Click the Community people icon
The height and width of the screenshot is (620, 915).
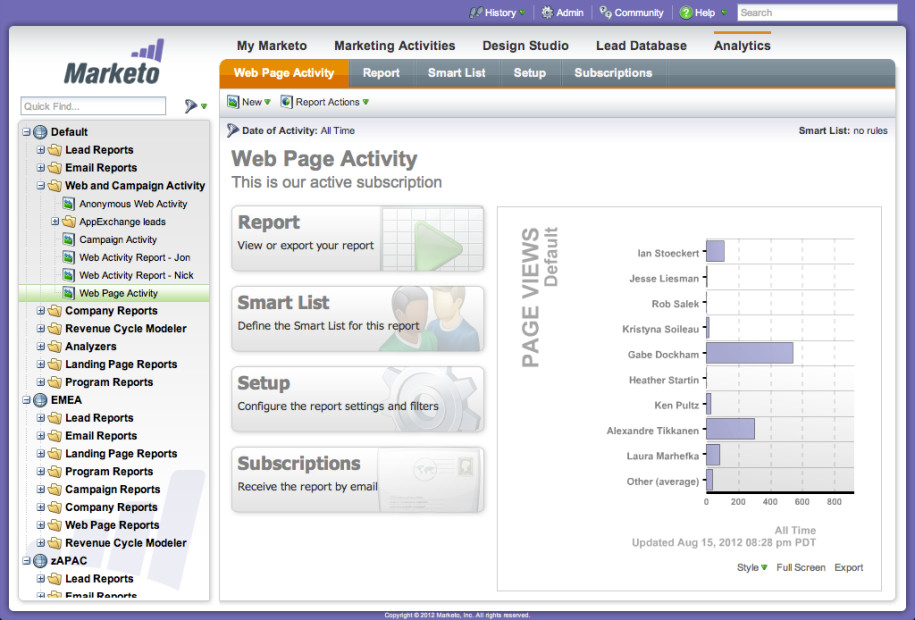tap(606, 13)
